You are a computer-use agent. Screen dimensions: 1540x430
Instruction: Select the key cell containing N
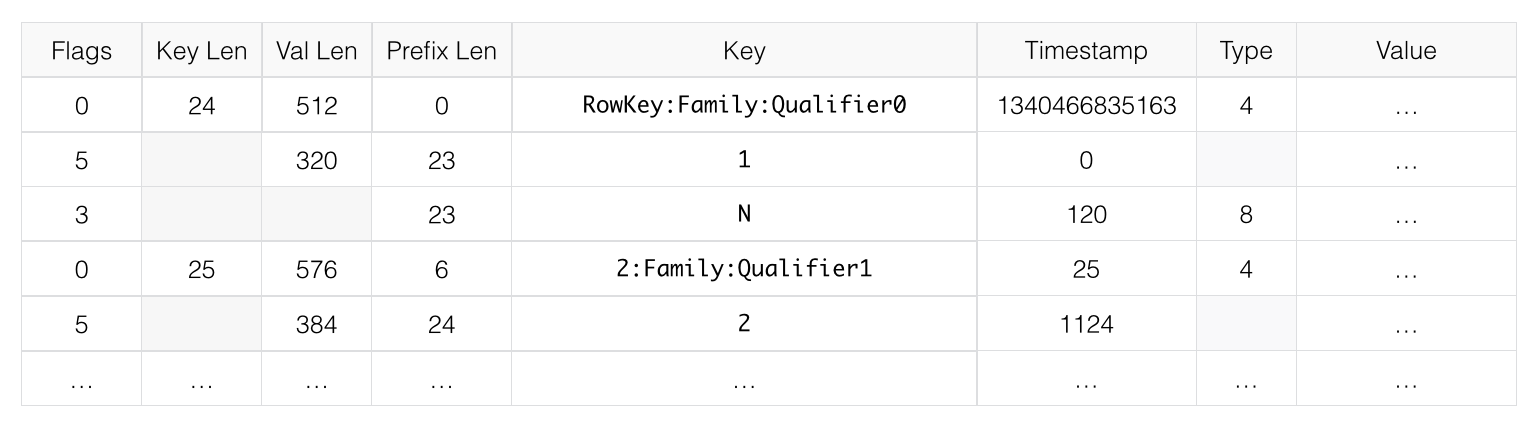click(744, 215)
